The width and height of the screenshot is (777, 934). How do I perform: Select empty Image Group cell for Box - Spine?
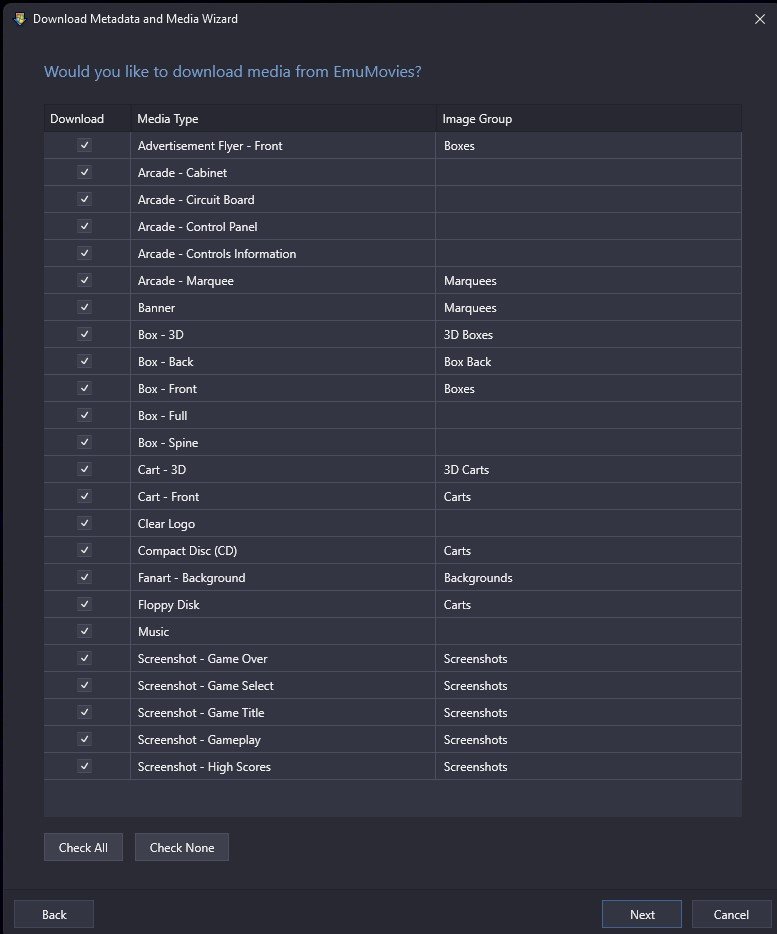588,443
